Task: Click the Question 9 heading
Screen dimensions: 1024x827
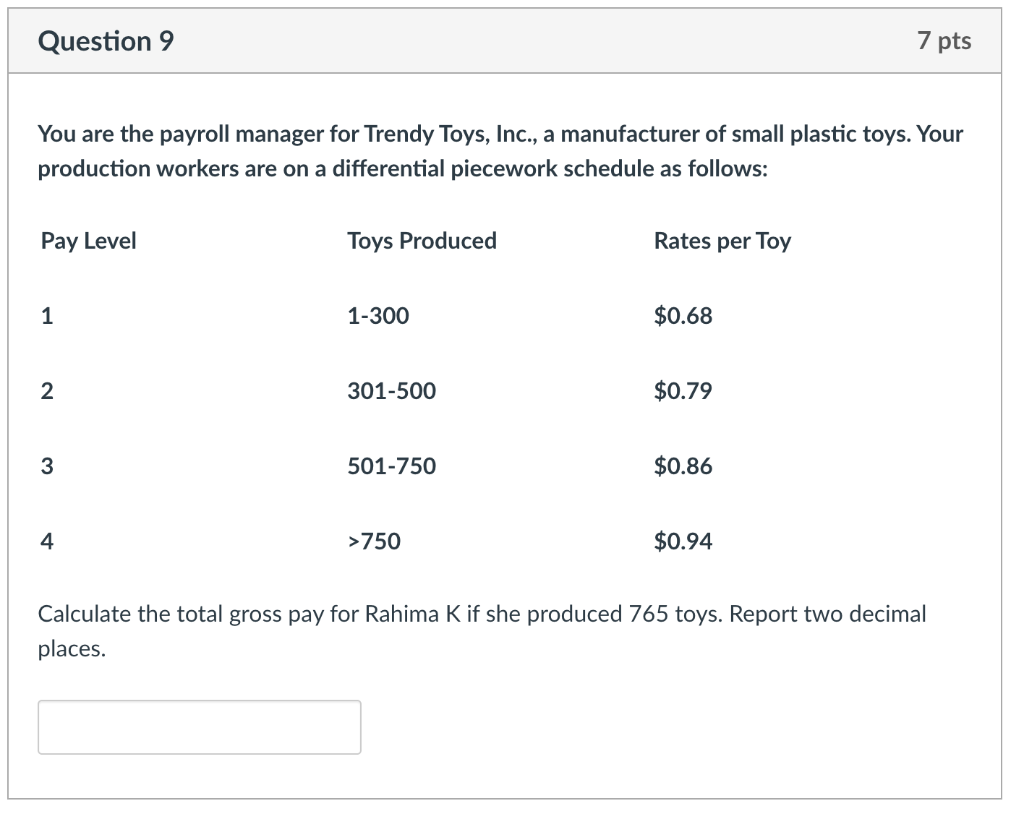Action: pyautogui.click(x=105, y=41)
